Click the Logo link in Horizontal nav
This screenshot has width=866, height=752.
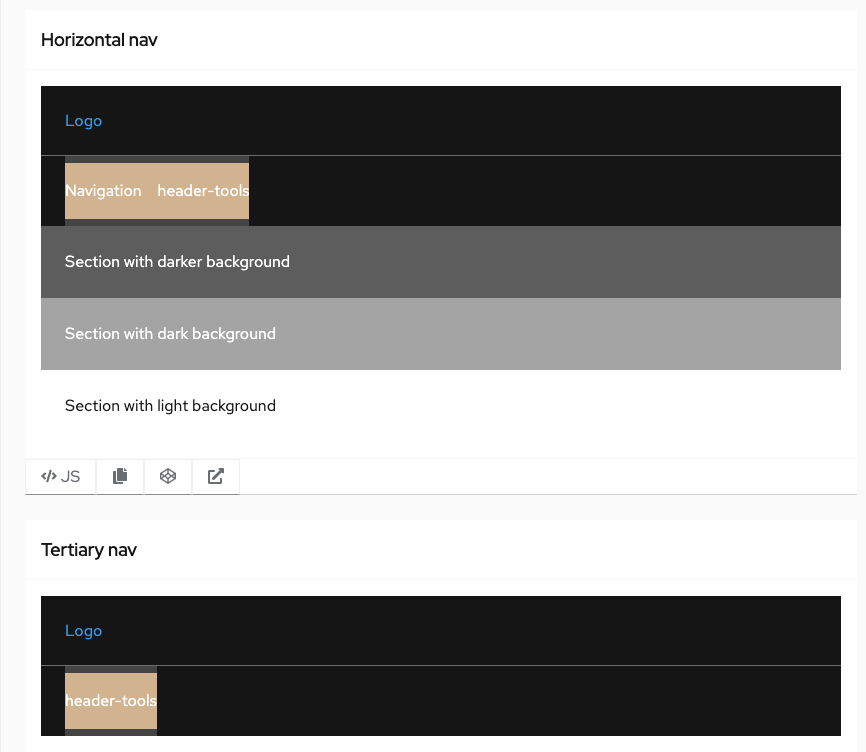point(83,121)
